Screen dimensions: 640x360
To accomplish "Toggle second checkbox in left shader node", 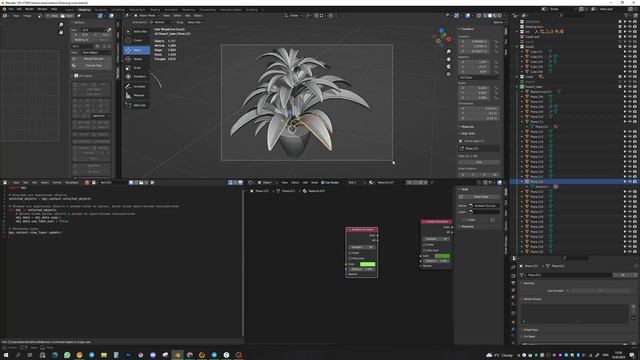I will [350, 258].
